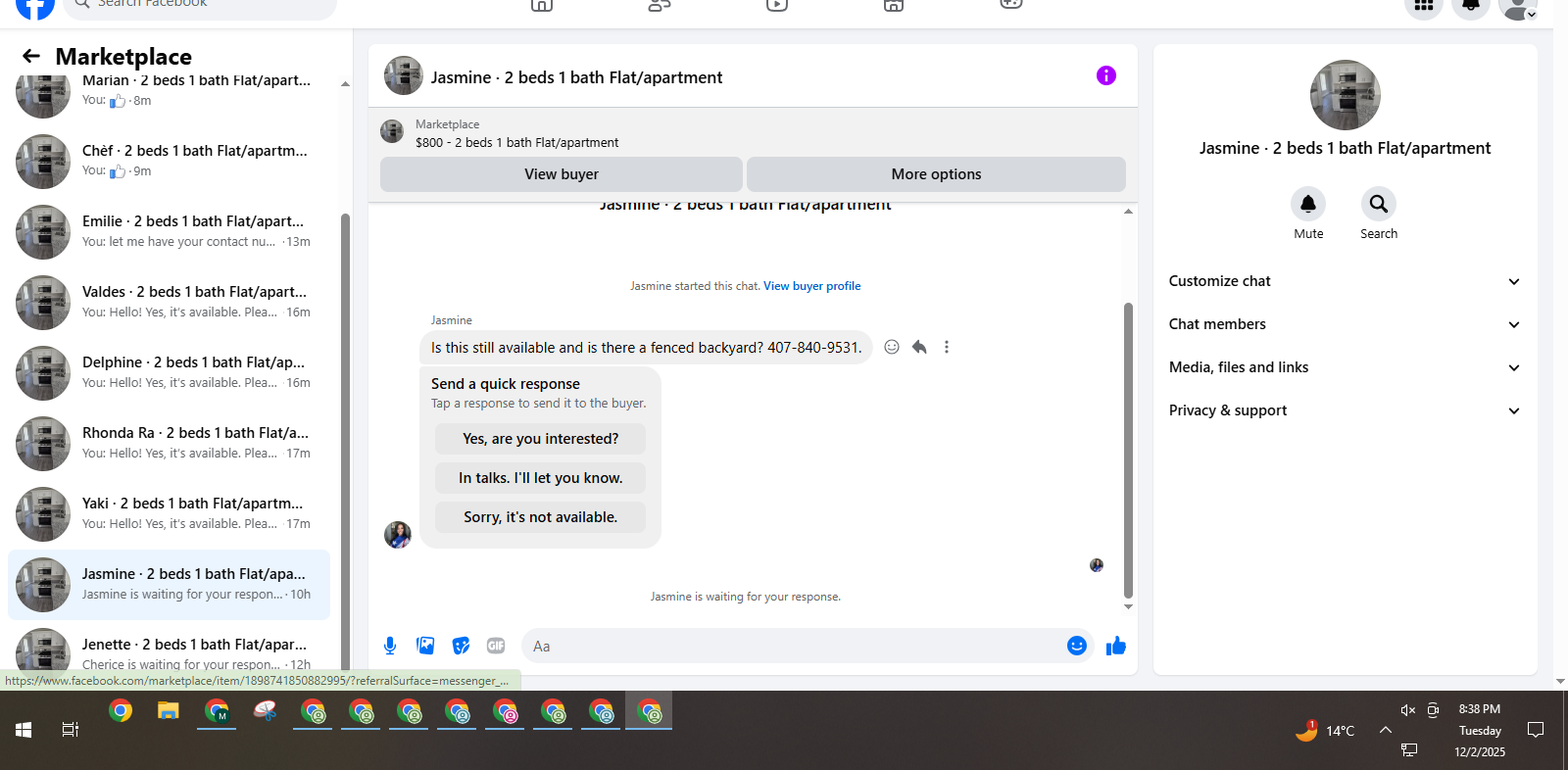Open Windows Start menu
The image size is (1568, 770).
tap(24, 730)
